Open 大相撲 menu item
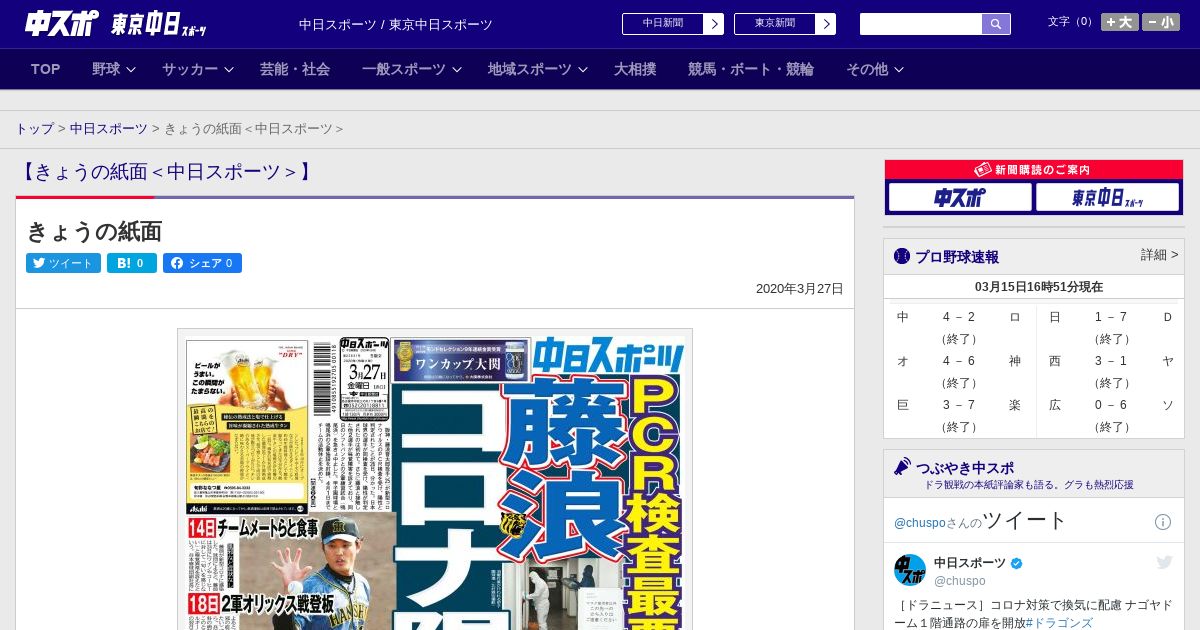 pos(635,69)
